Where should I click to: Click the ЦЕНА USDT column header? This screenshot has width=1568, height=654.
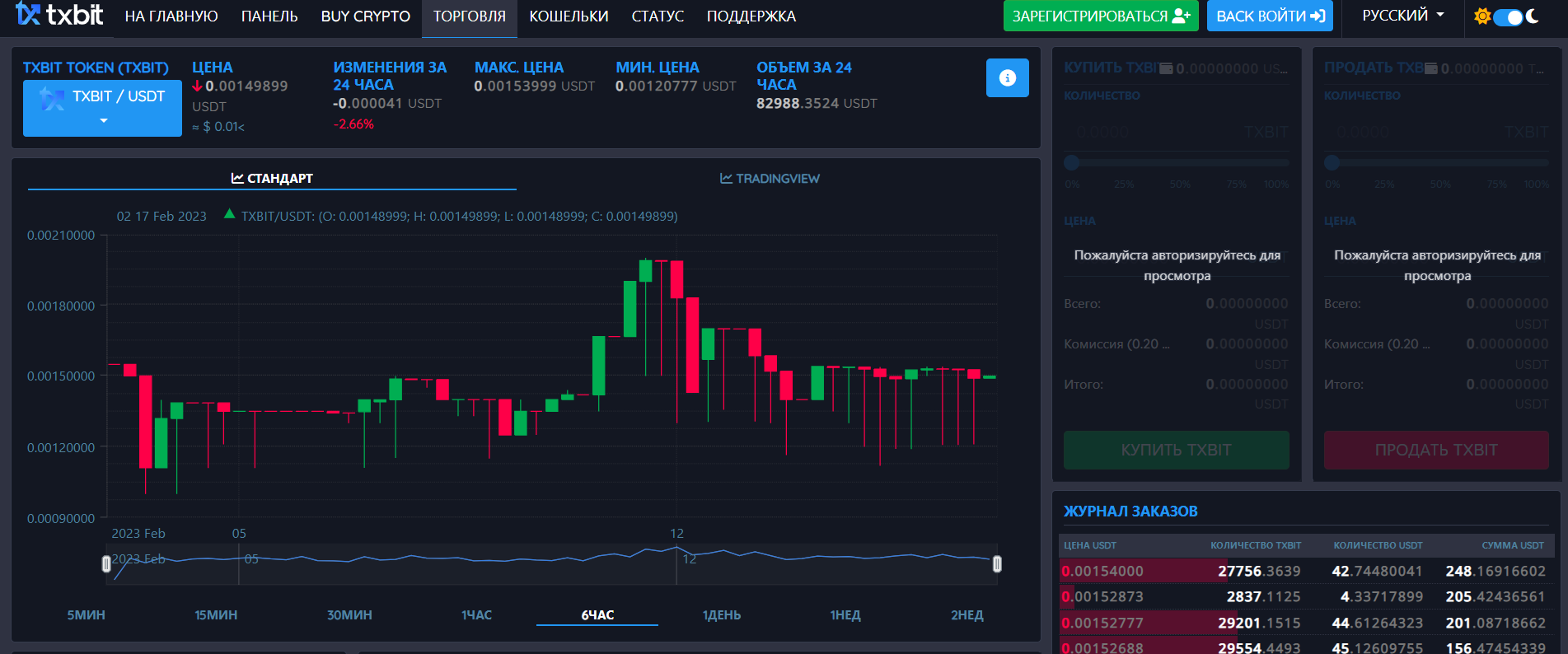coord(1090,545)
